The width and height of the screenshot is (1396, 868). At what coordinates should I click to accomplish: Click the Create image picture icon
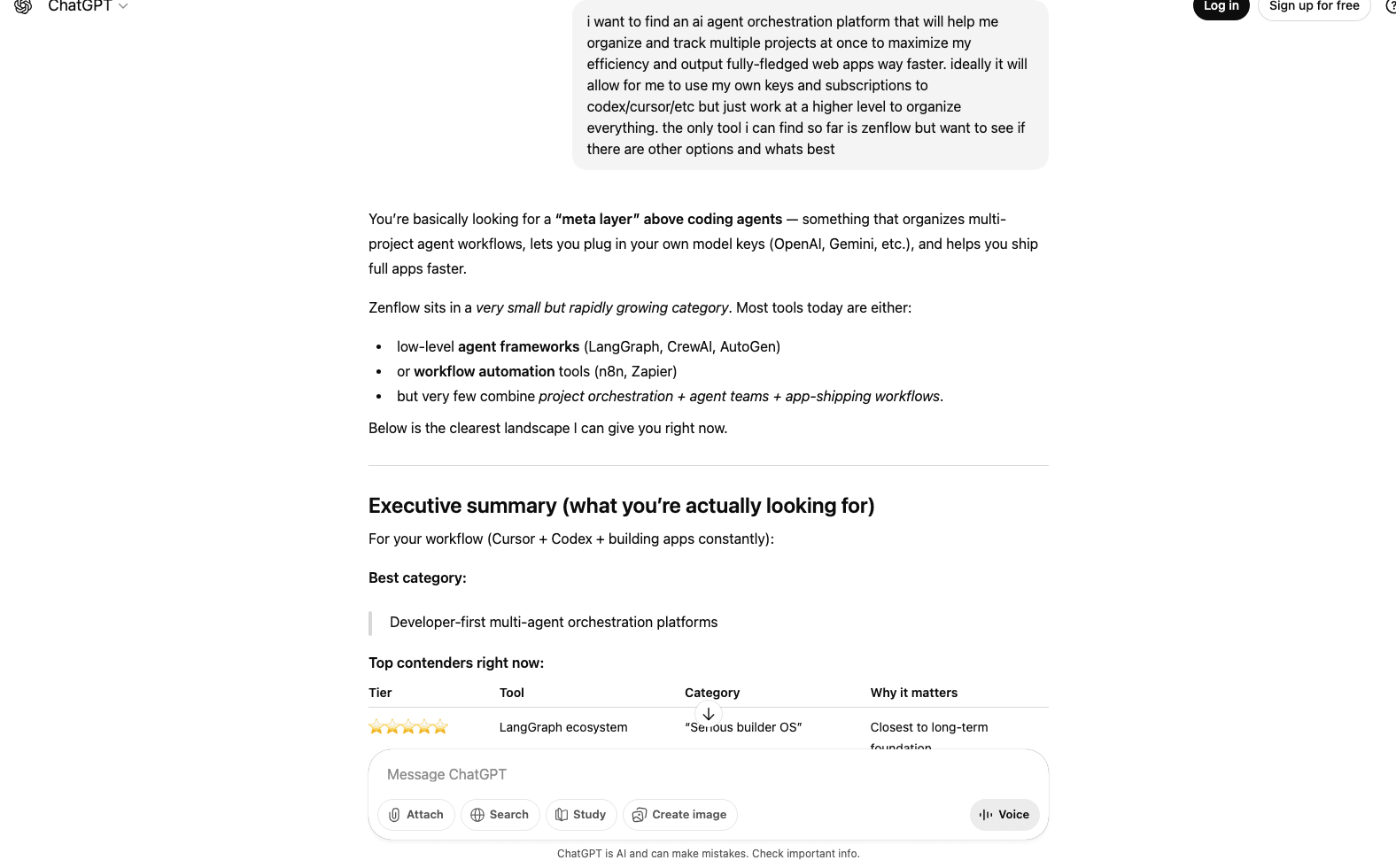640,815
